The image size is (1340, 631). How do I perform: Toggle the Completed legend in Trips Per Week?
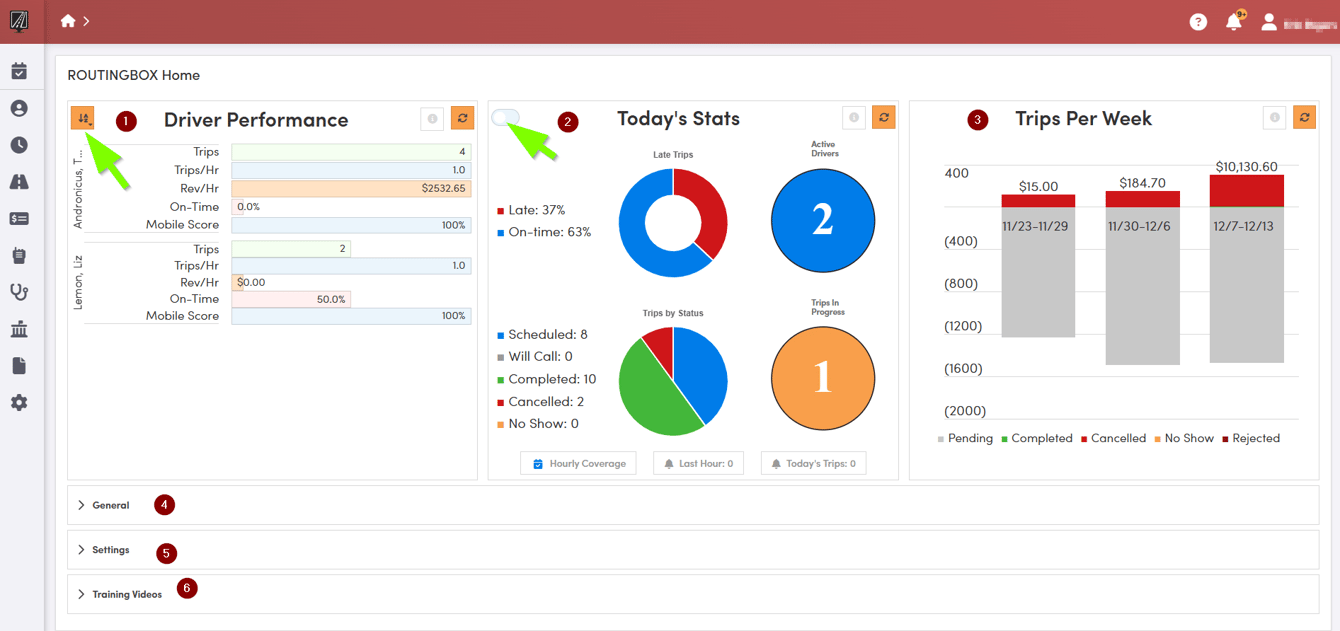[x=1037, y=438]
